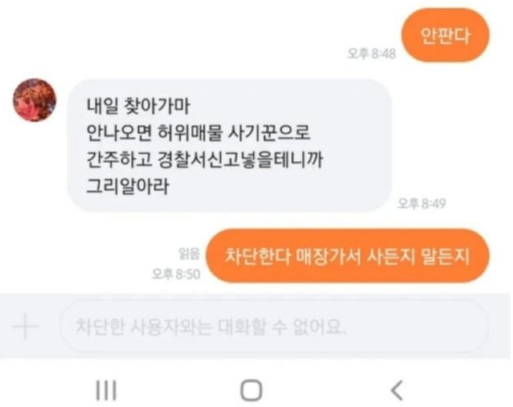This screenshot has height=407, width=513.
Task: Select the orange '안판다' message bubble
Action: click(x=445, y=35)
